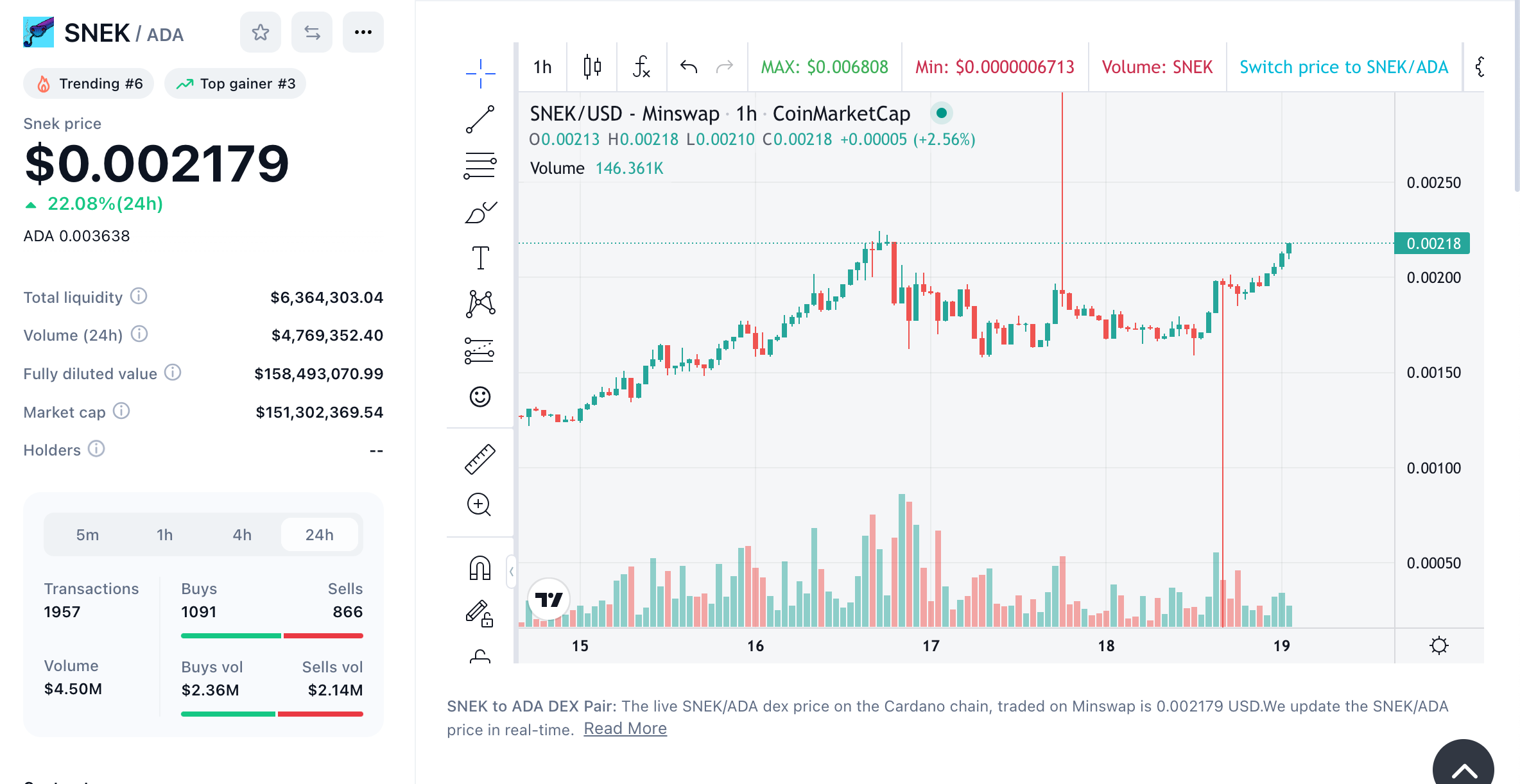Show info for Total liquidity
This screenshot has height=784, width=1520.
(139, 296)
